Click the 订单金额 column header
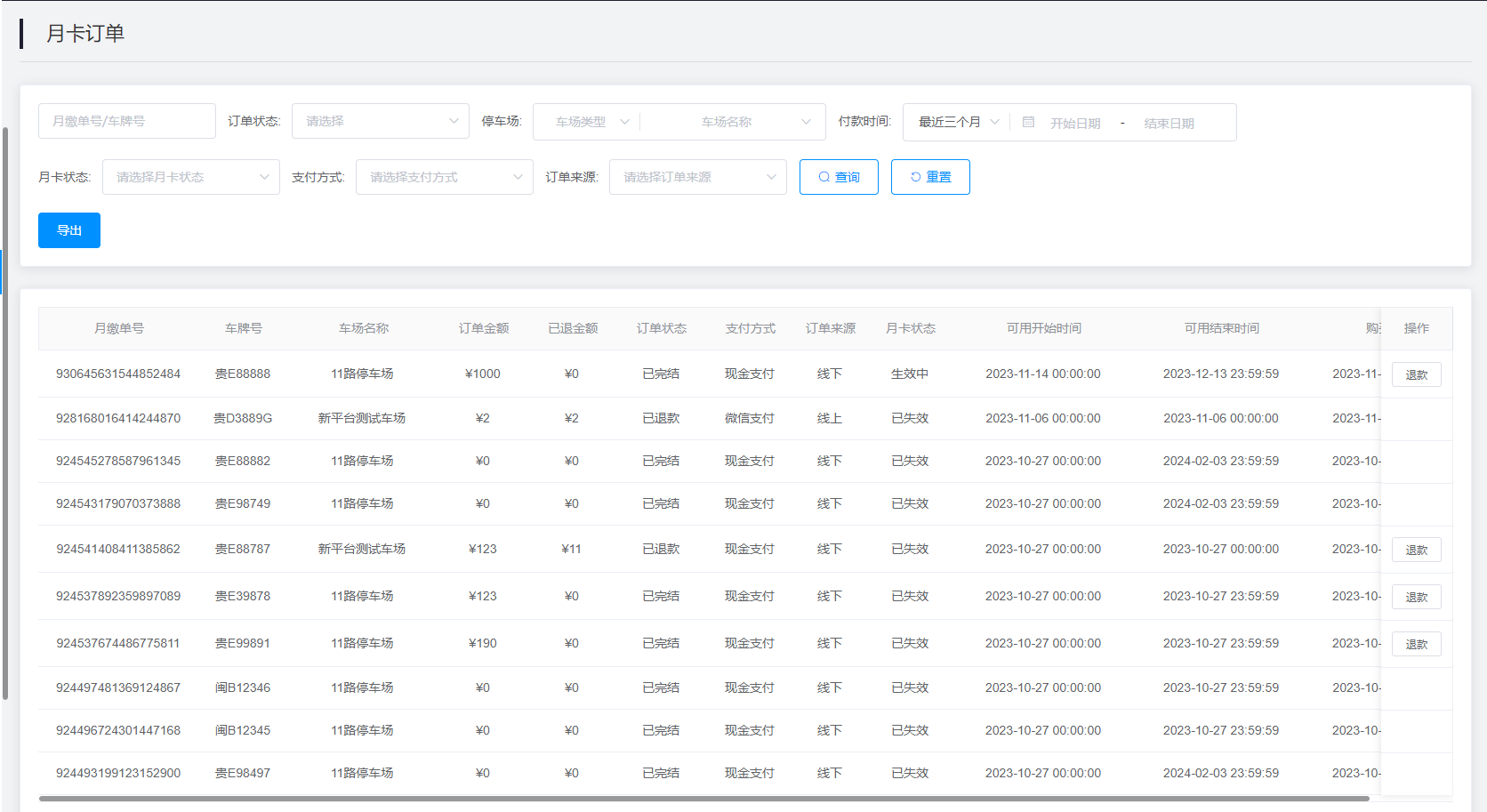 coord(484,328)
